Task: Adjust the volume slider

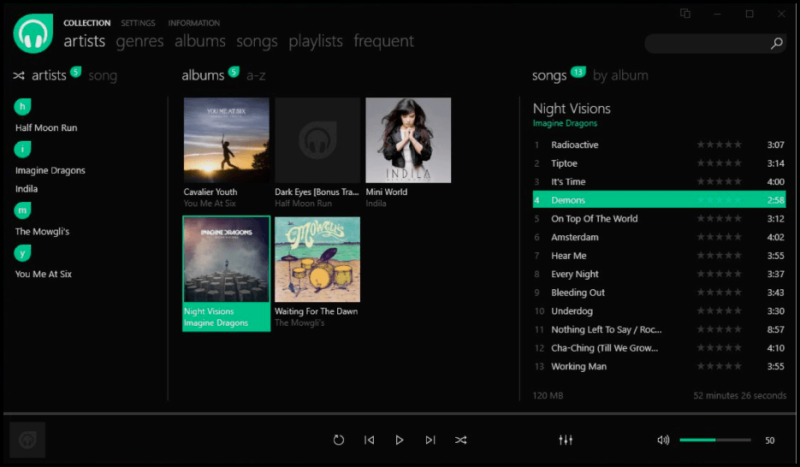Action: [715, 440]
